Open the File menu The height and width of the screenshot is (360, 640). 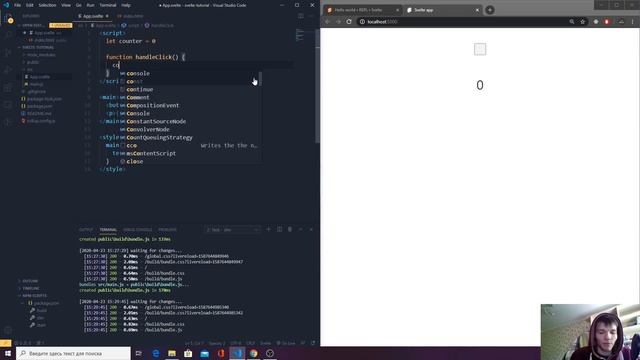tap(17, 5)
